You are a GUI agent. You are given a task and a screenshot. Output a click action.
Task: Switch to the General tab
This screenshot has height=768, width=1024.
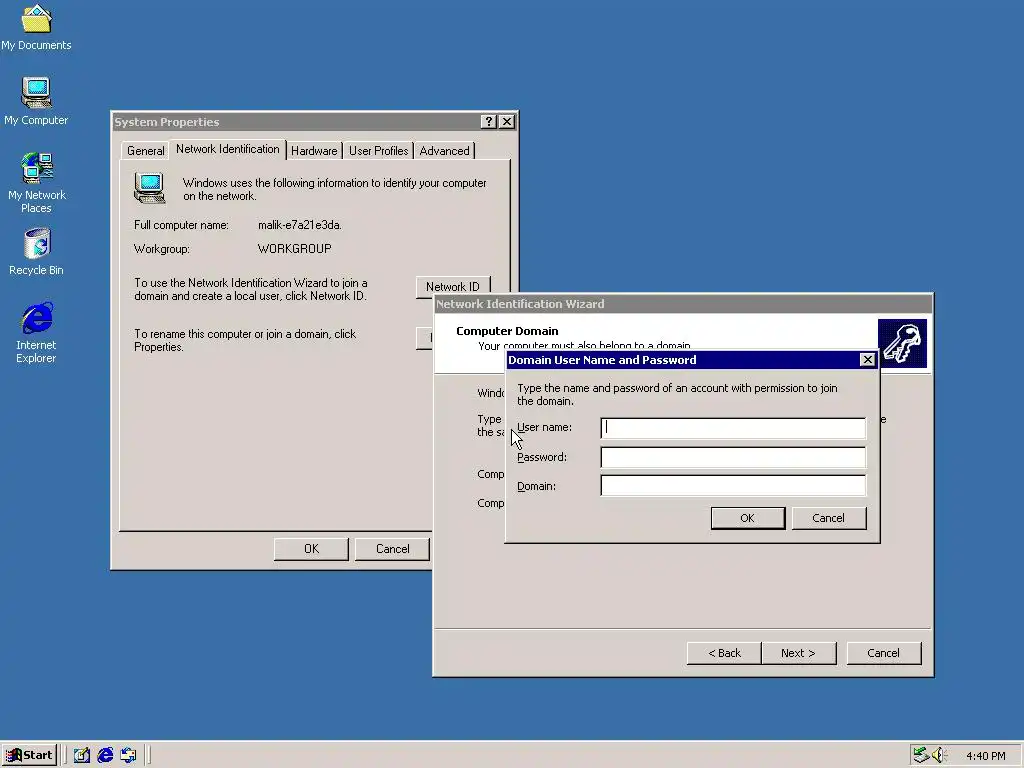(x=145, y=151)
